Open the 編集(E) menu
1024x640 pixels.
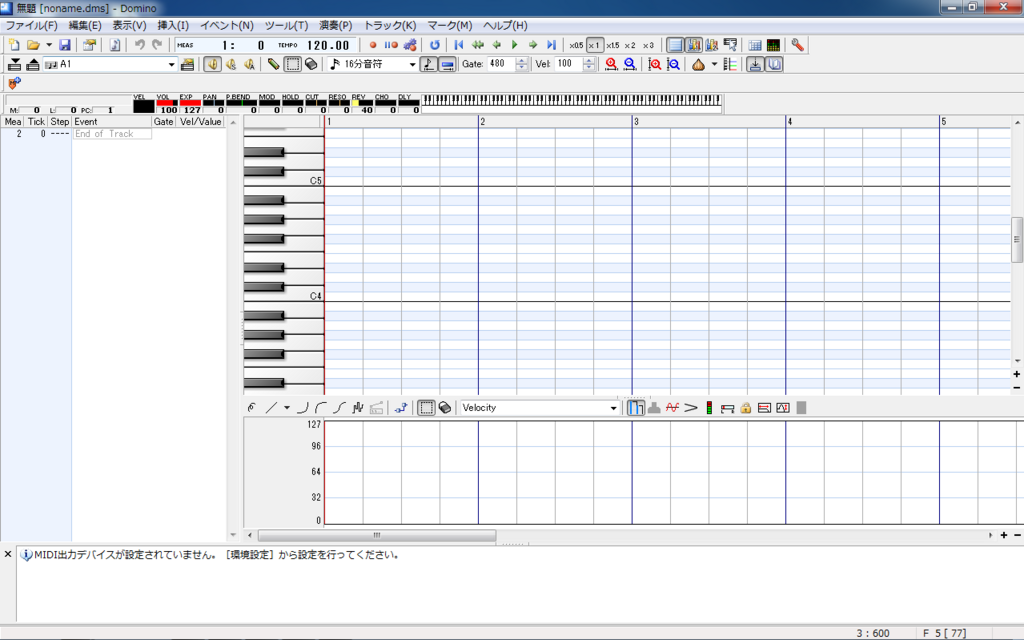point(85,25)
